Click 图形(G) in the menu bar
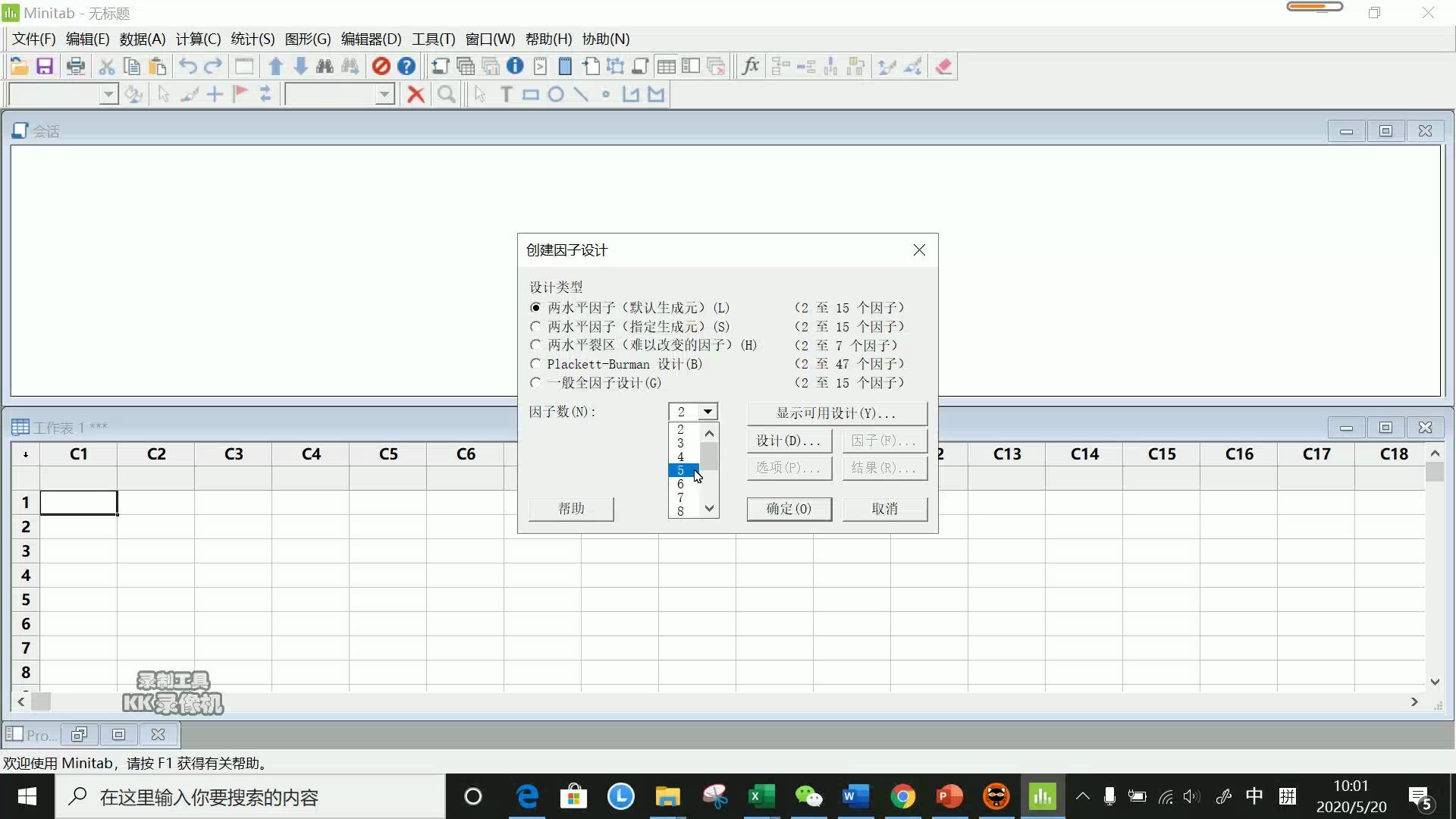The image size is (1456, 819). pos(306,39)
